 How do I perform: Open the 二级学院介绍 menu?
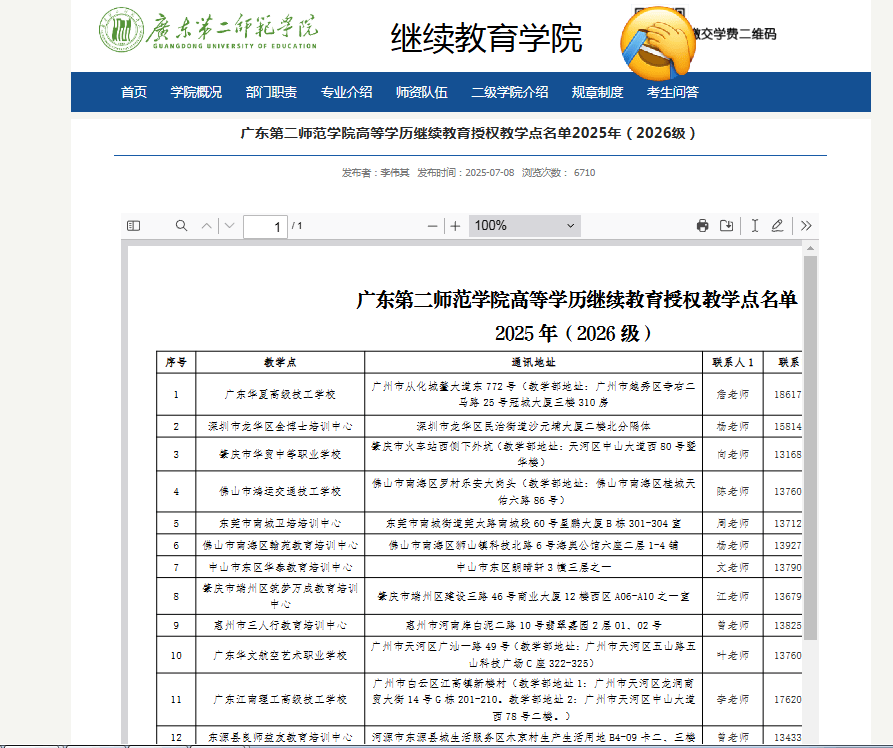tap(510, 92)
